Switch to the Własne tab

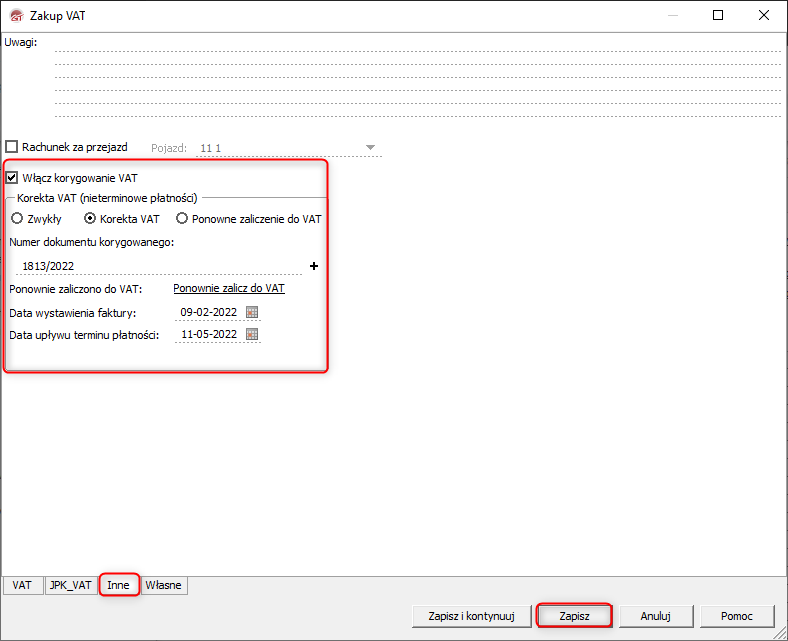[163, 585]
